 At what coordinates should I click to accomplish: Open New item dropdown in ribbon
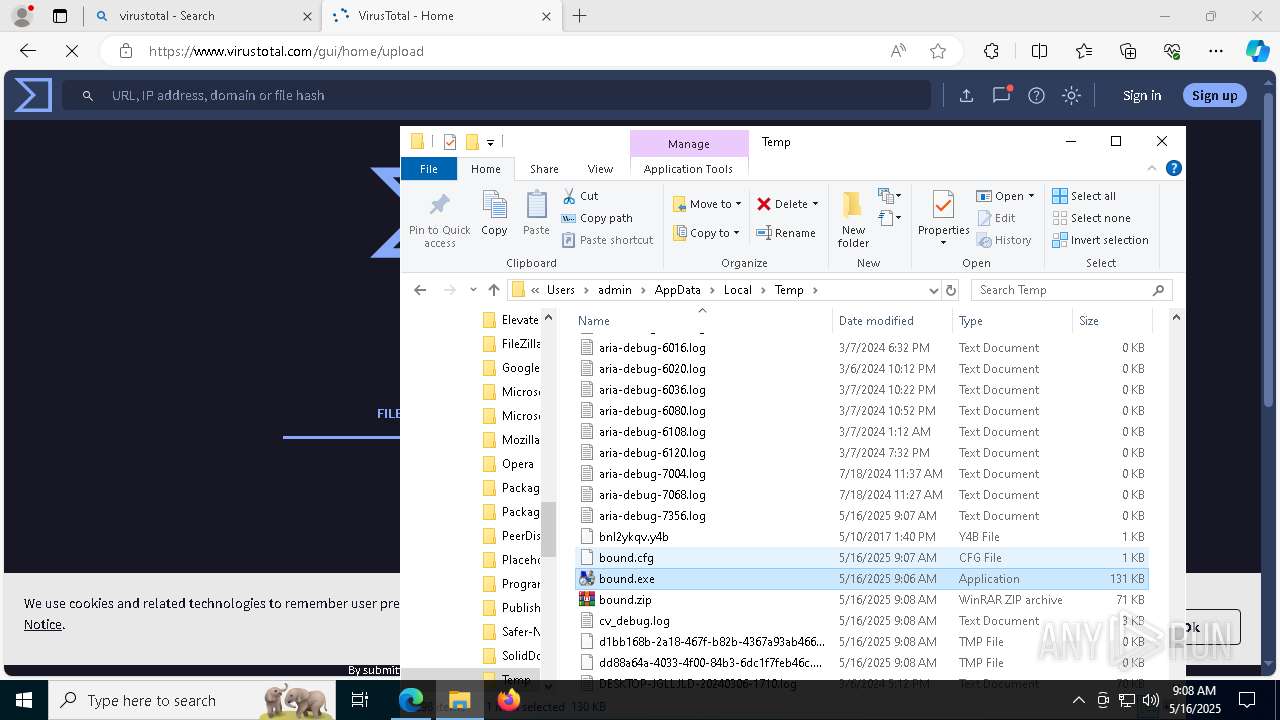(x=888, y=196)
